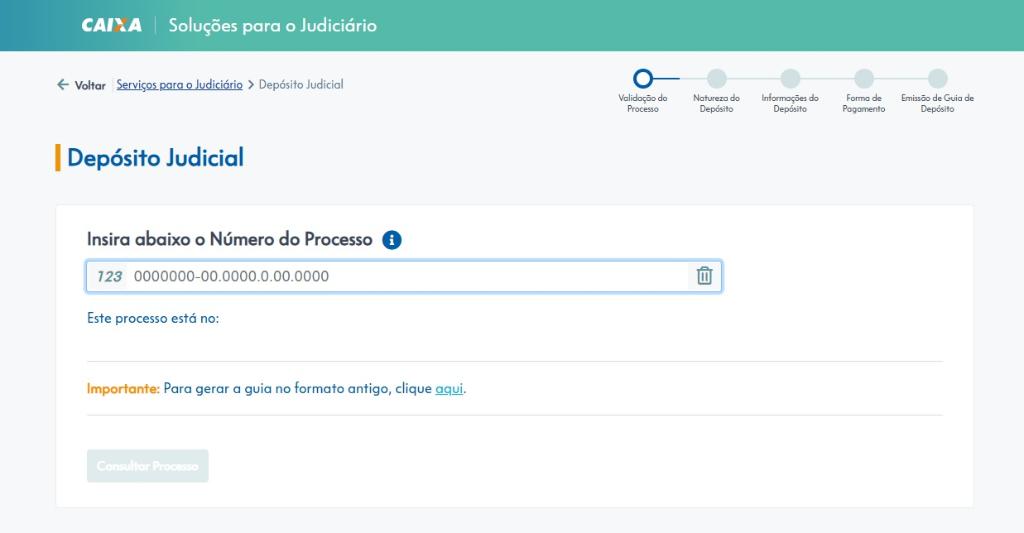This screenshot has width=1024, height=533.
Task: Select the Validação do Processo step circle
Action: click(x=643, y=78)
